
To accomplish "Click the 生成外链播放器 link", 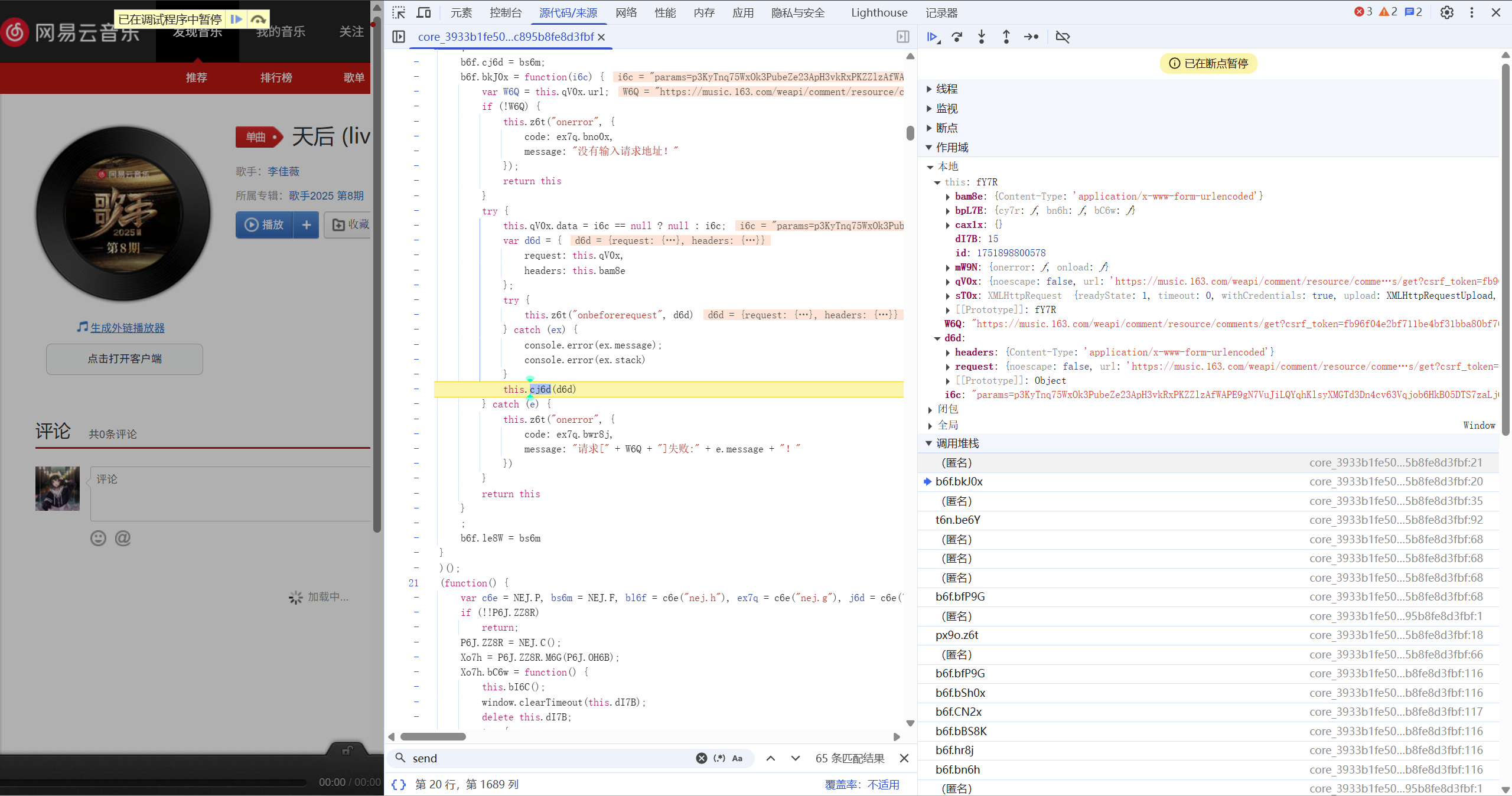I will tap(127, 328).
